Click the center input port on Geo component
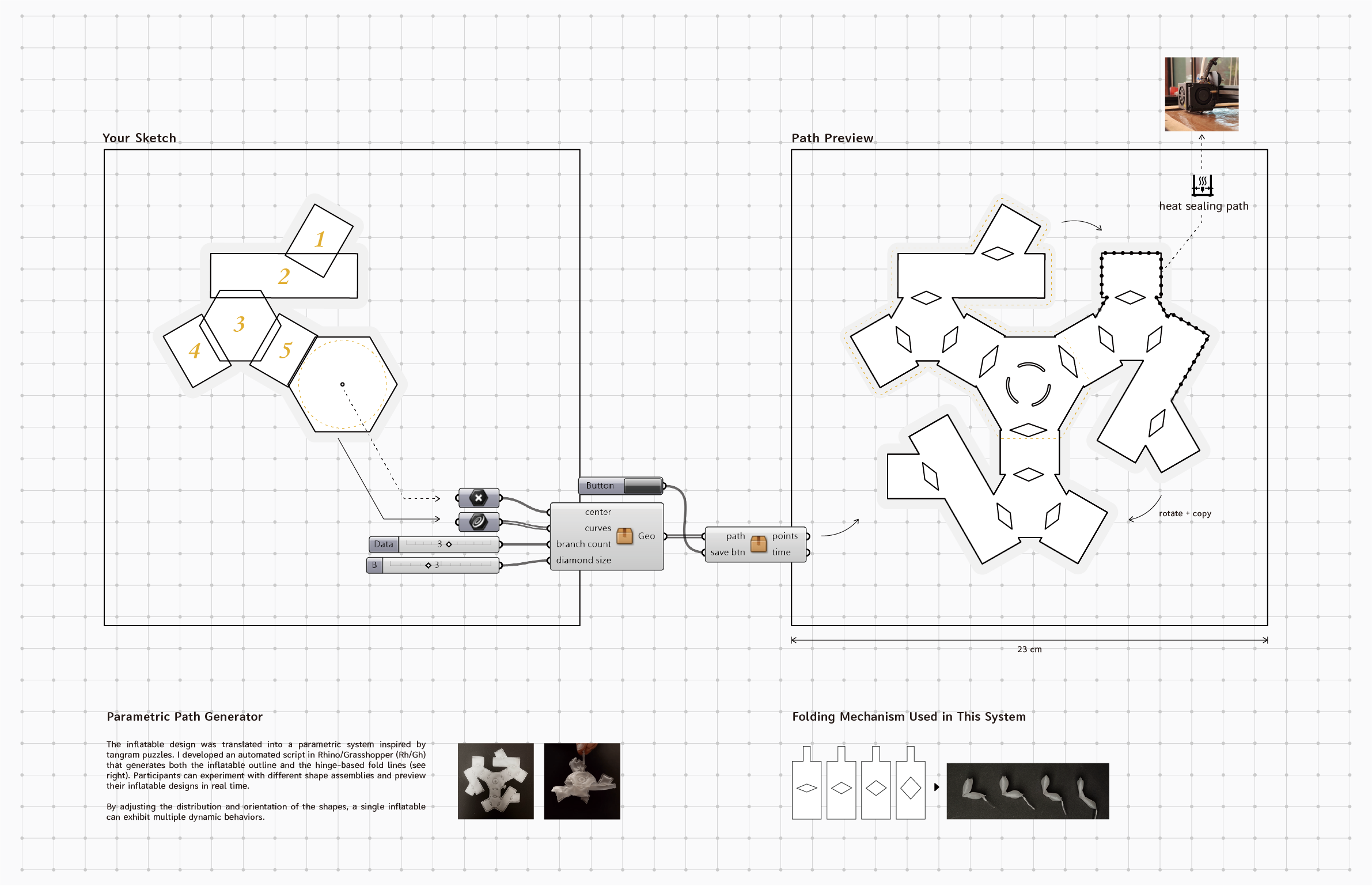1372x886 pixels. (x=548, y=513)
